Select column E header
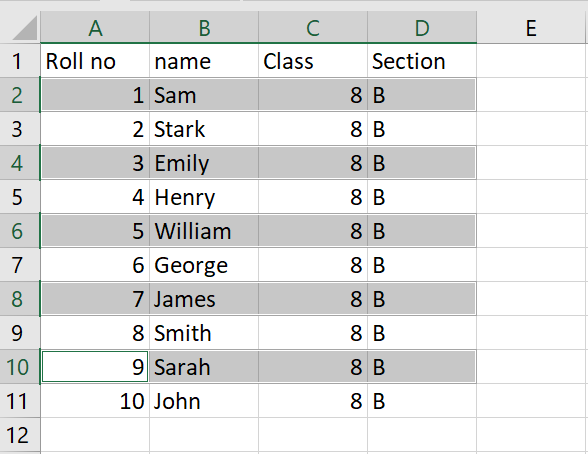Screen dimensions: 588x454 [531, 28]
